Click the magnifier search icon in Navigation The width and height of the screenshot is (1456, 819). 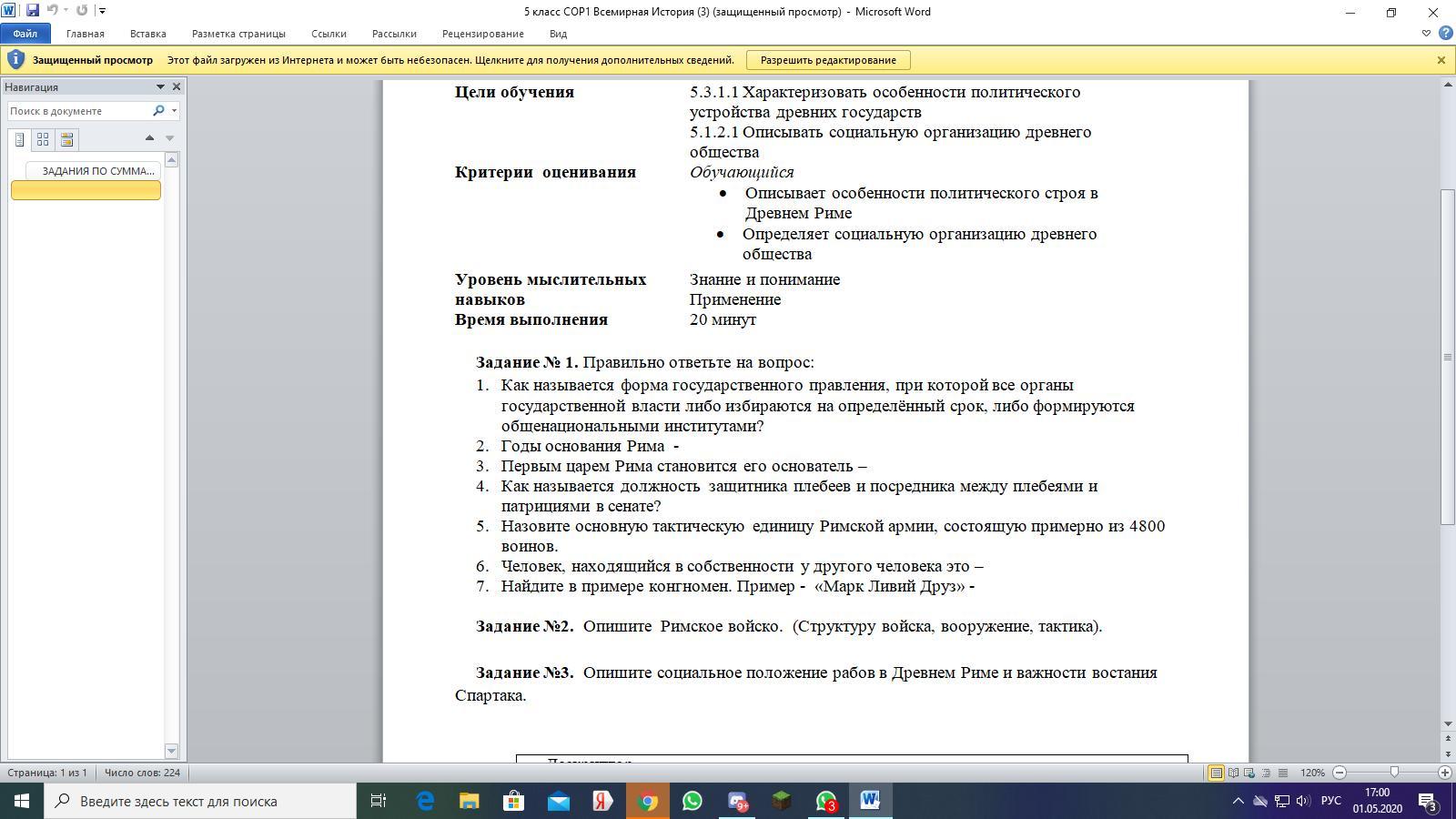158,111
